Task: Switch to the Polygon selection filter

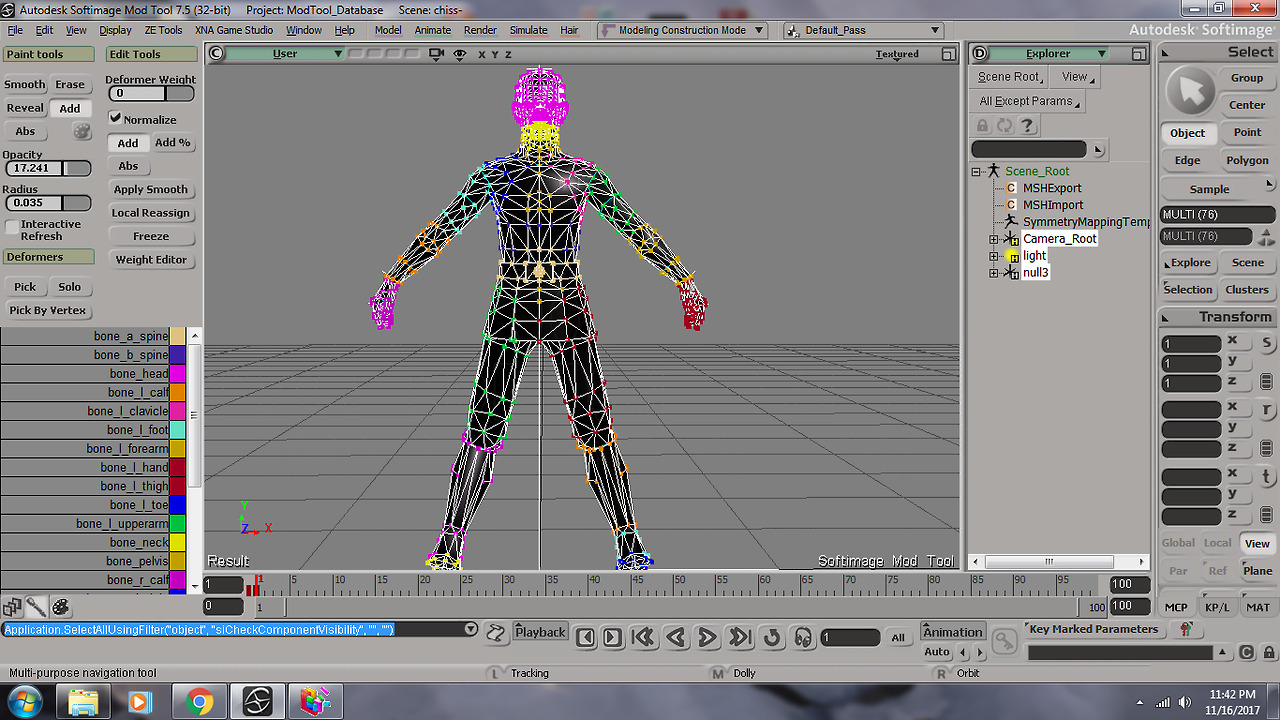Action: pyautogui.click(x=1247, y=160)
